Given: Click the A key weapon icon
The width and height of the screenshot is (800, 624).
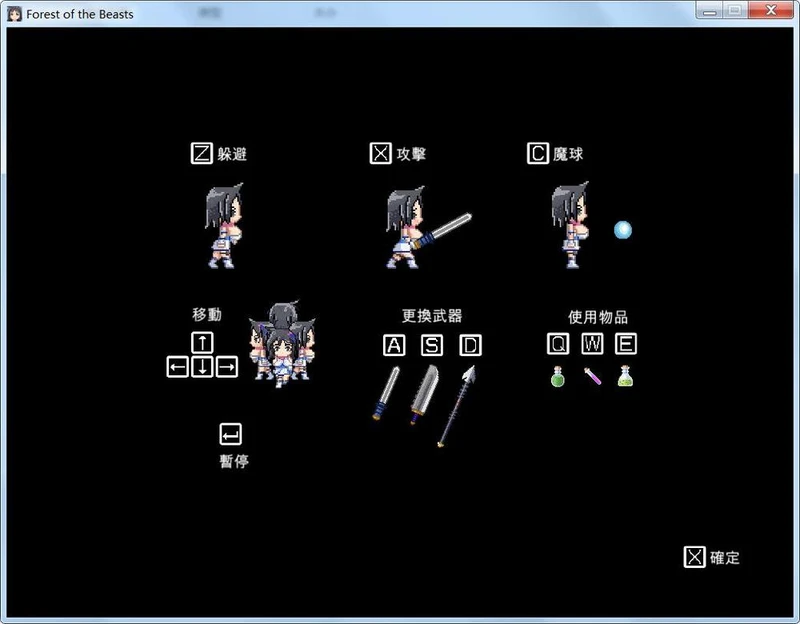Looking at the screenshot, I should pos(394,345).
